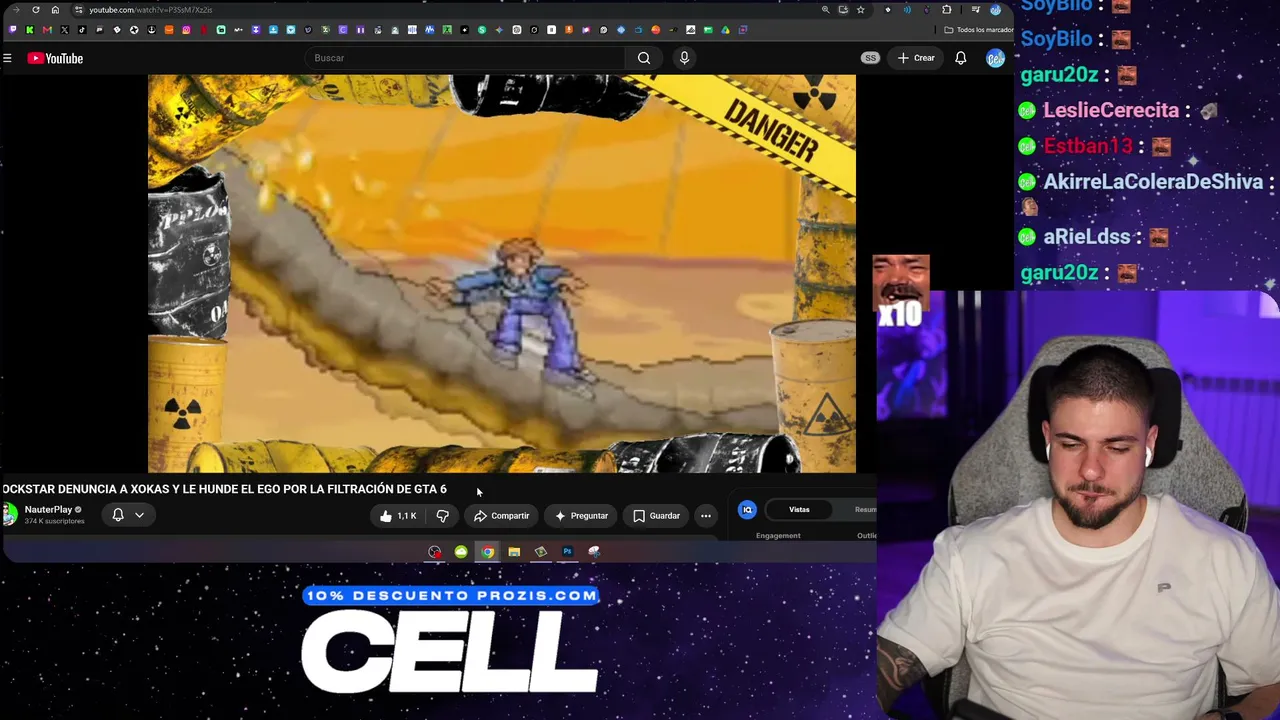Screen dimensions: 1280x720
Task: Click the browser forward arrow
Action: click(x=17, y=10)
